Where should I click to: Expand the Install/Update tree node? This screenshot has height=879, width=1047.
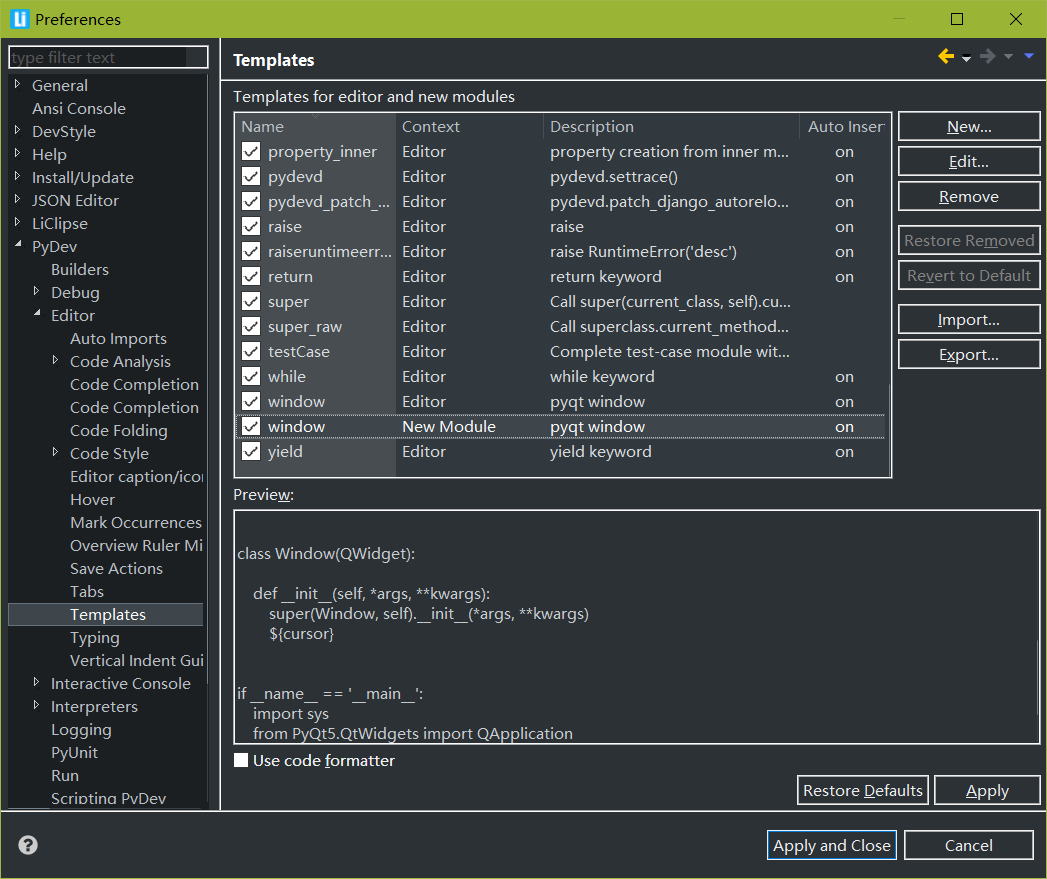[18, 176]
